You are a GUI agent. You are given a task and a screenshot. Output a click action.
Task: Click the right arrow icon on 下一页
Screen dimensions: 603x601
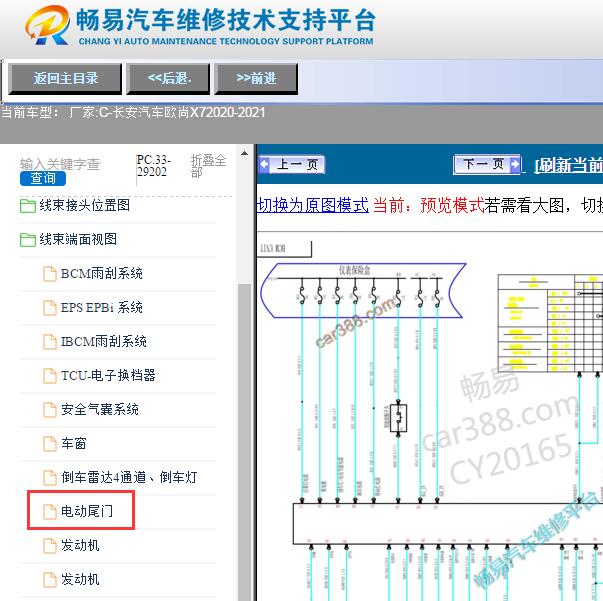[x=515, y=164]
